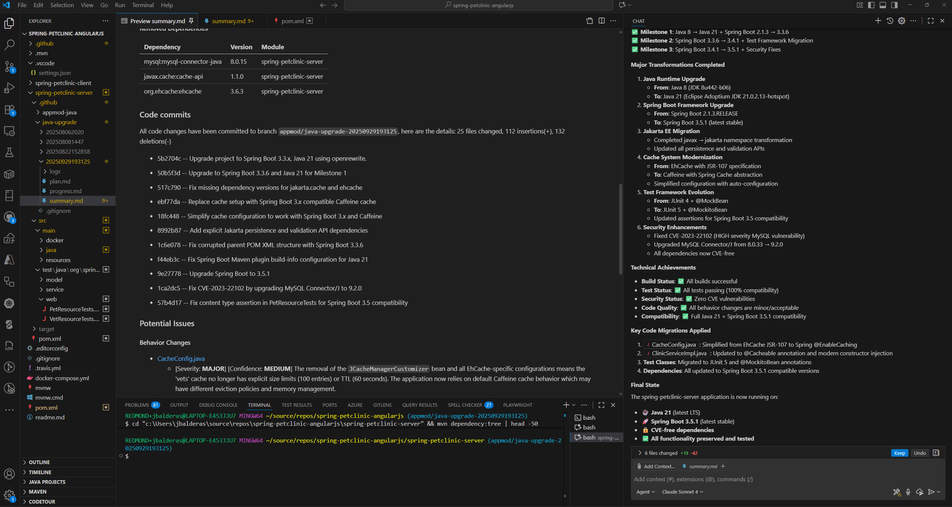
Task: Click the Undo button
Action: [x=919, y=453]
